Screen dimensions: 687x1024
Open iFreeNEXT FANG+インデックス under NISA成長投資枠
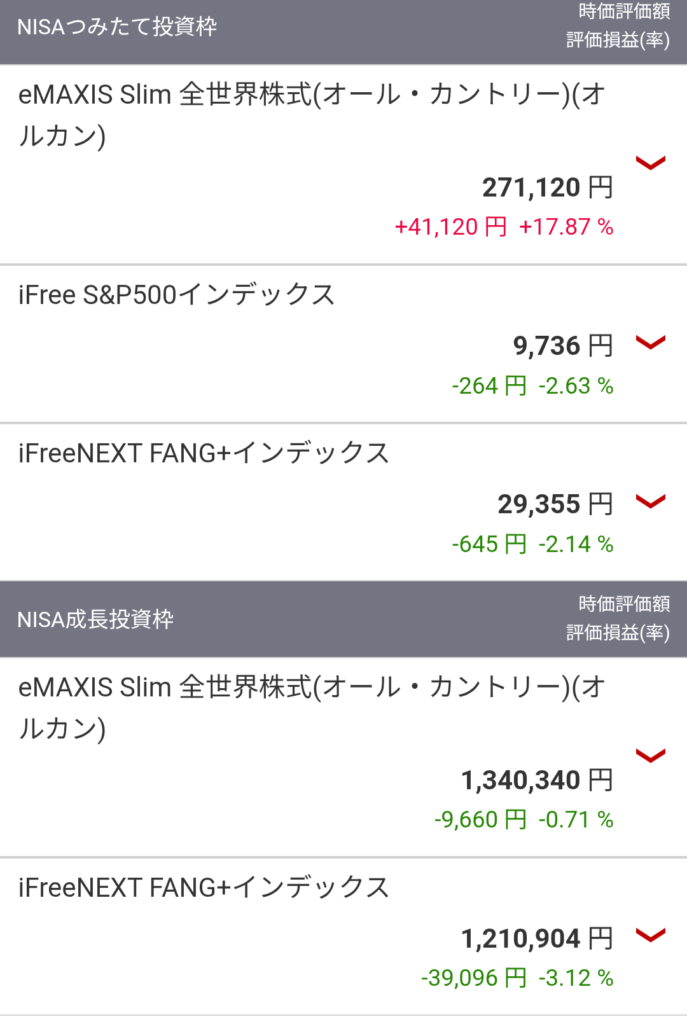pos(203,887)
